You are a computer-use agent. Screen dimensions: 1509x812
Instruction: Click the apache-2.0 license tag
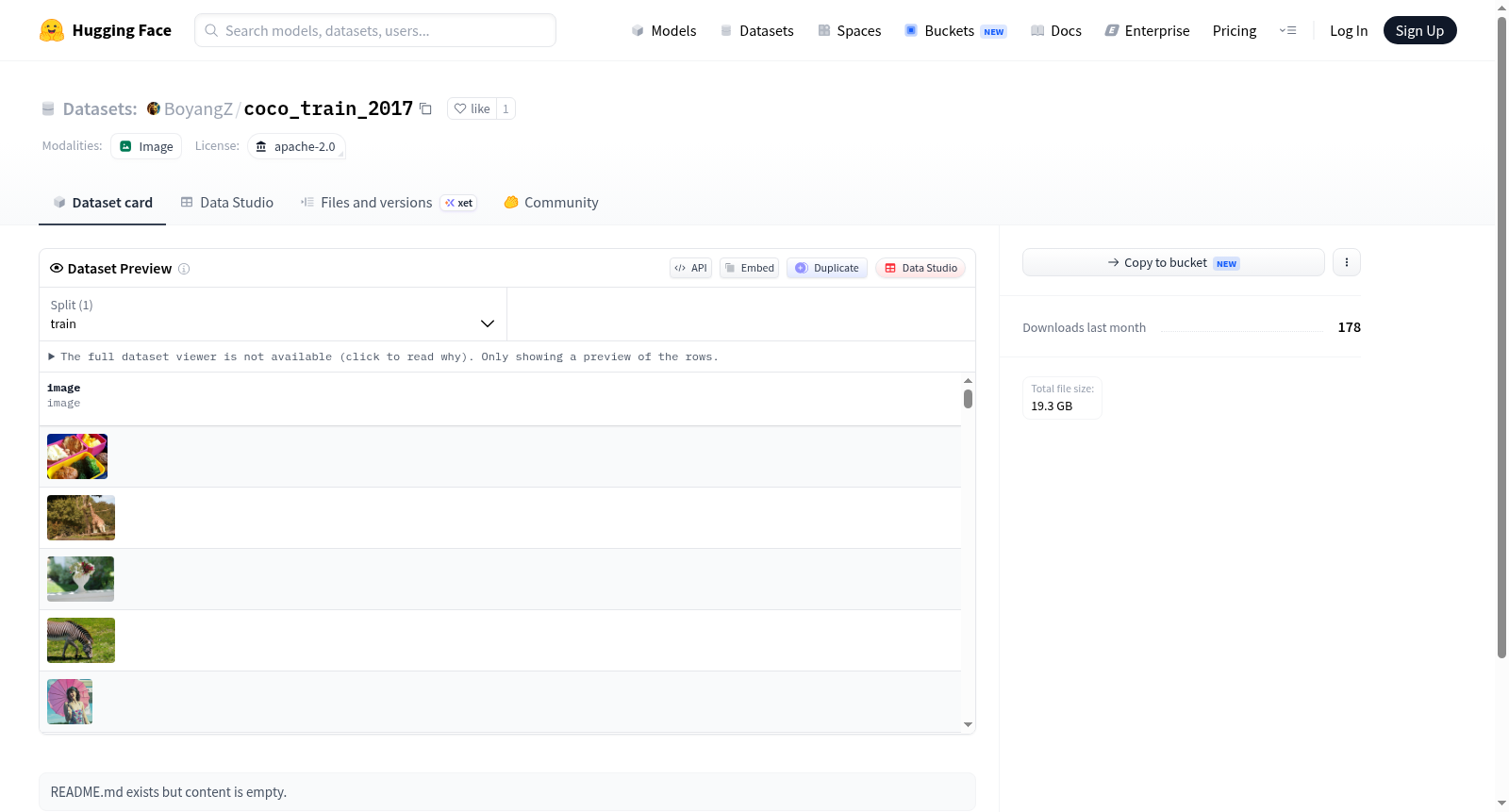296,146
